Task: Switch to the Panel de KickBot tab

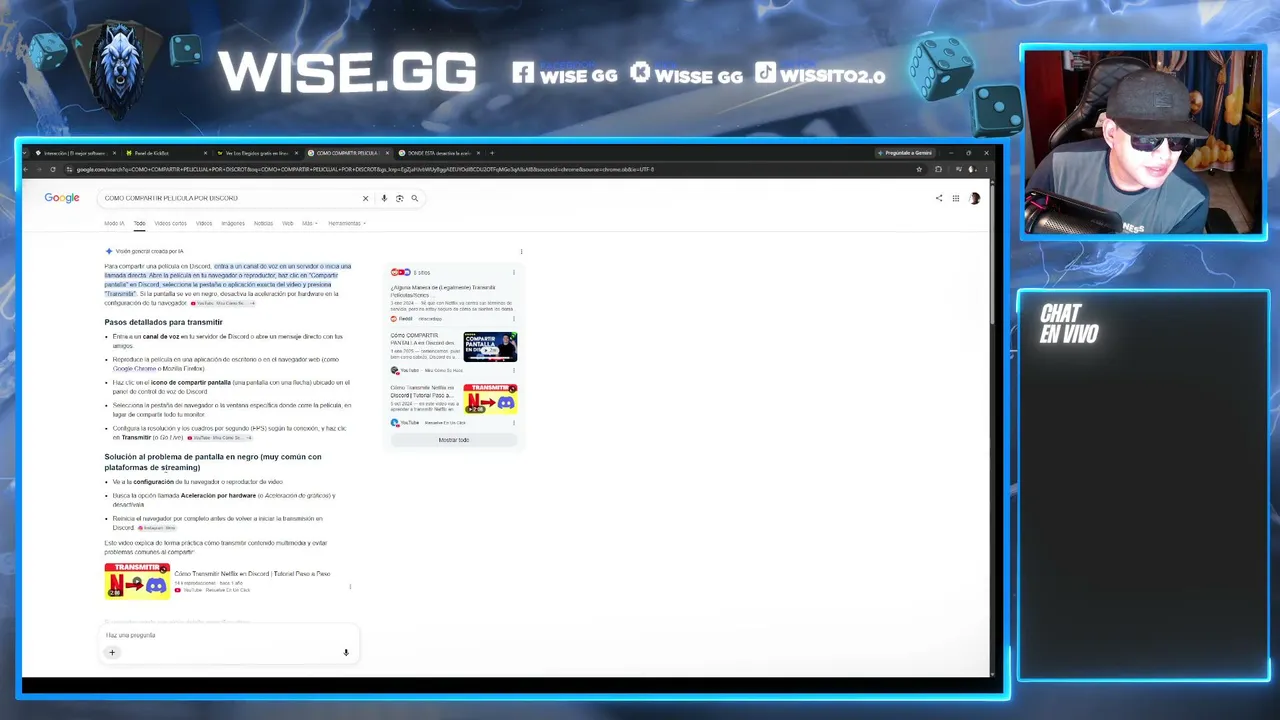Action: (x=163, y=153)
